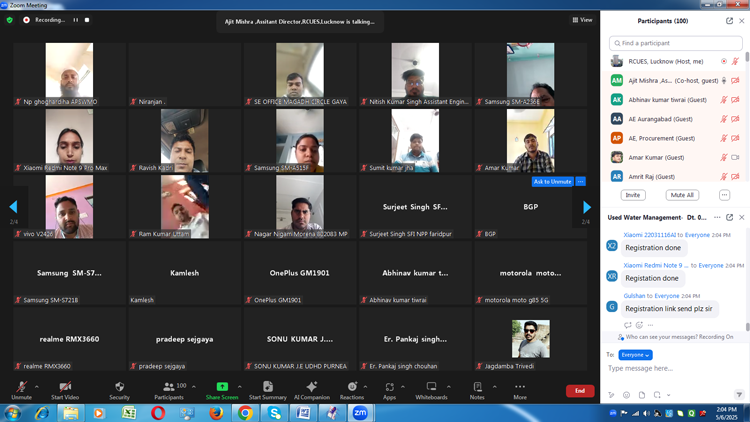Expand Participants options arrow
The width and height of the screenshot is (750, 422).
194,387
